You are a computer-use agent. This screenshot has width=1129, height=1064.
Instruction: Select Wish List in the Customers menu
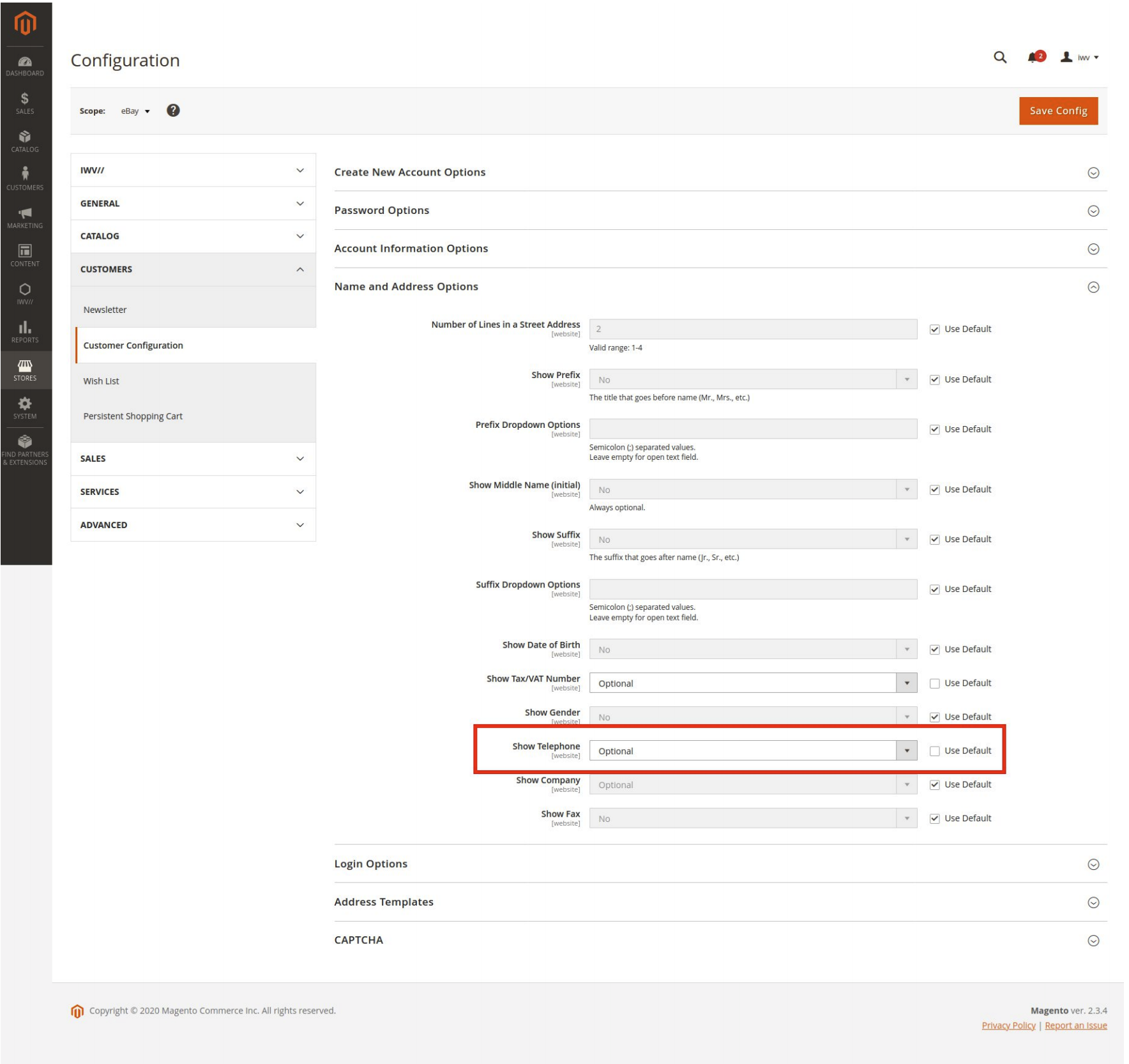[x=102, y=381]
